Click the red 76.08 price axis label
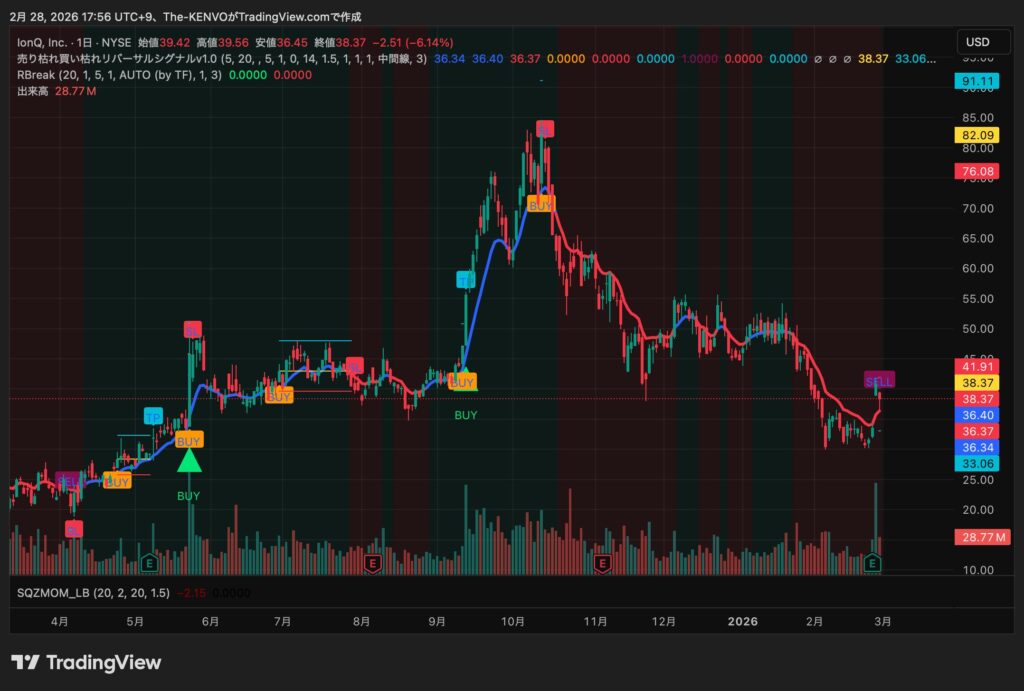 [976, 171]
